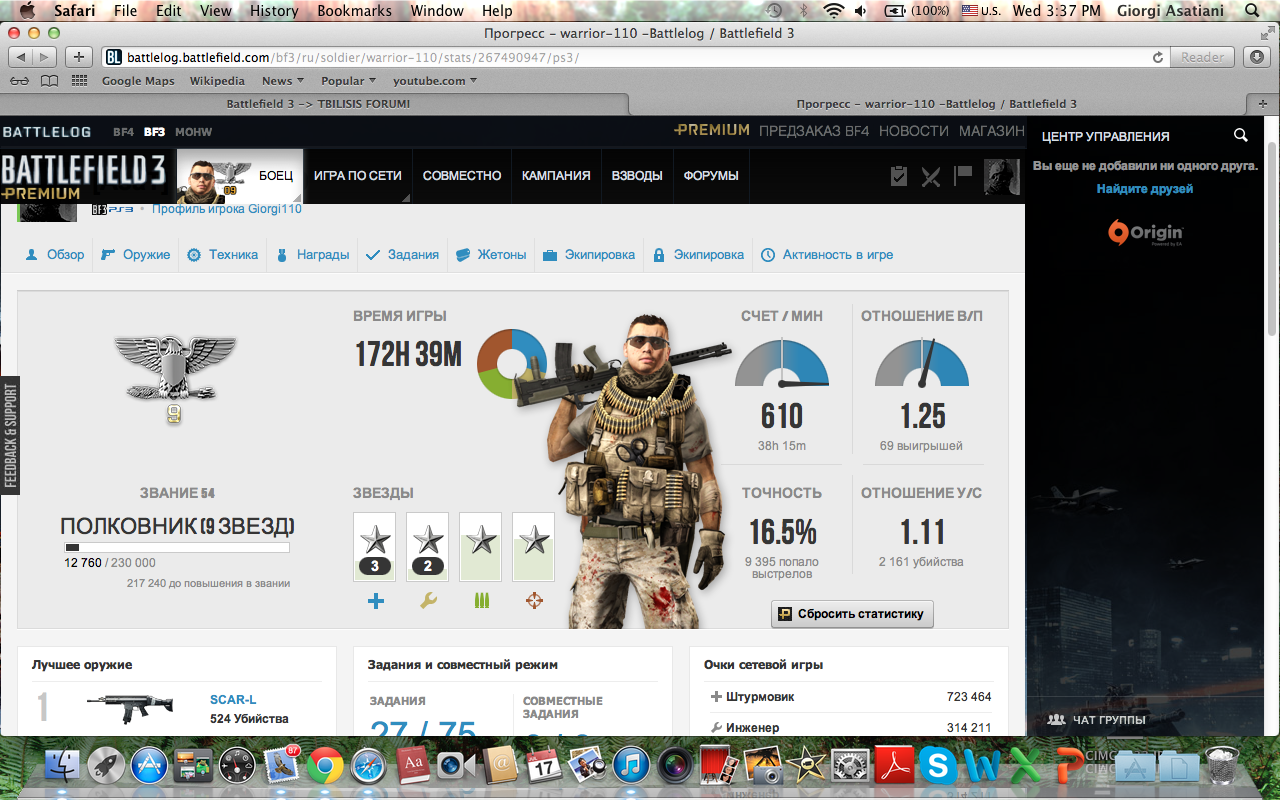This screenshot has width=1280, height=800.
Task: Select the Support class ammo icon
Action: pyautogui.click(x=481, y=601)
